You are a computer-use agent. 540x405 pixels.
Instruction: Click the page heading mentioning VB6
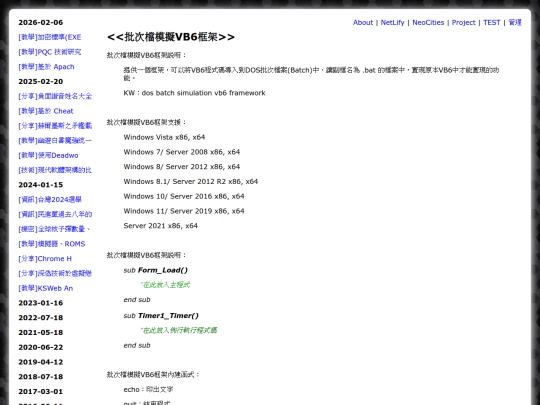(x=171, y=37)
